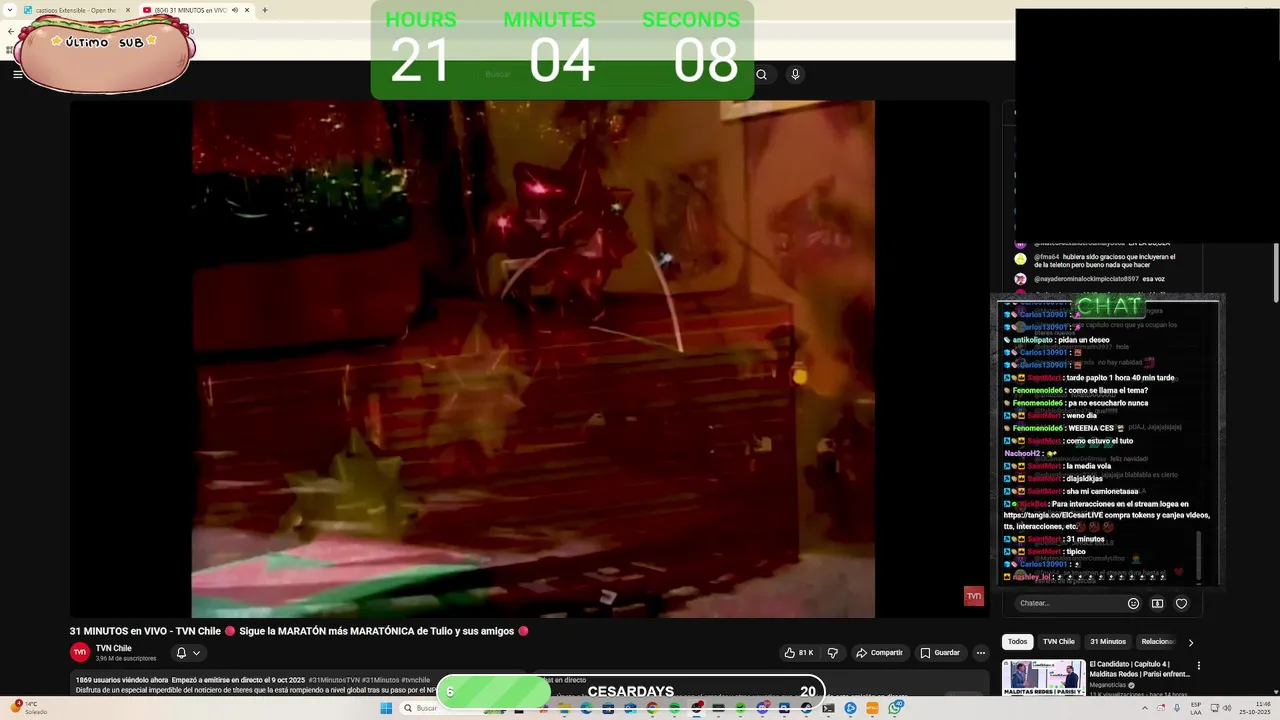
Task: Click the #31MinutosTVN hashtag link
Action: pos(334,680)
